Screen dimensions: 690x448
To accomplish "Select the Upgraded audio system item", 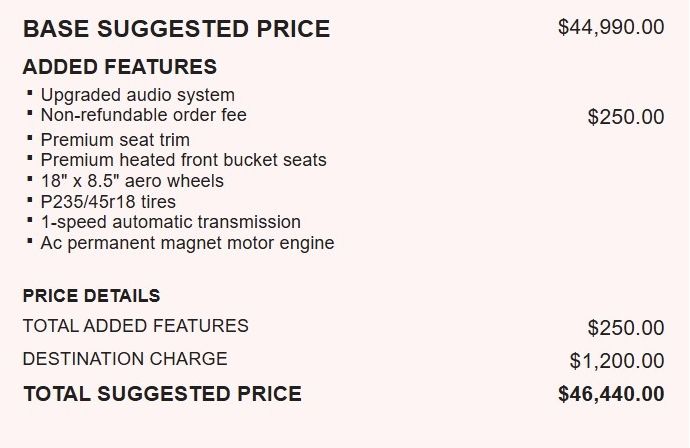I will [x=138, y=95].
